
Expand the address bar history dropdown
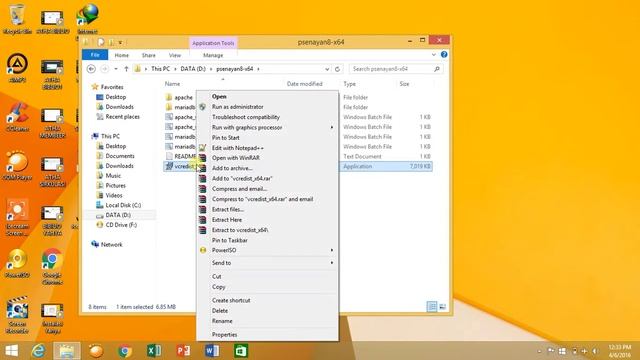click(327, 69)
